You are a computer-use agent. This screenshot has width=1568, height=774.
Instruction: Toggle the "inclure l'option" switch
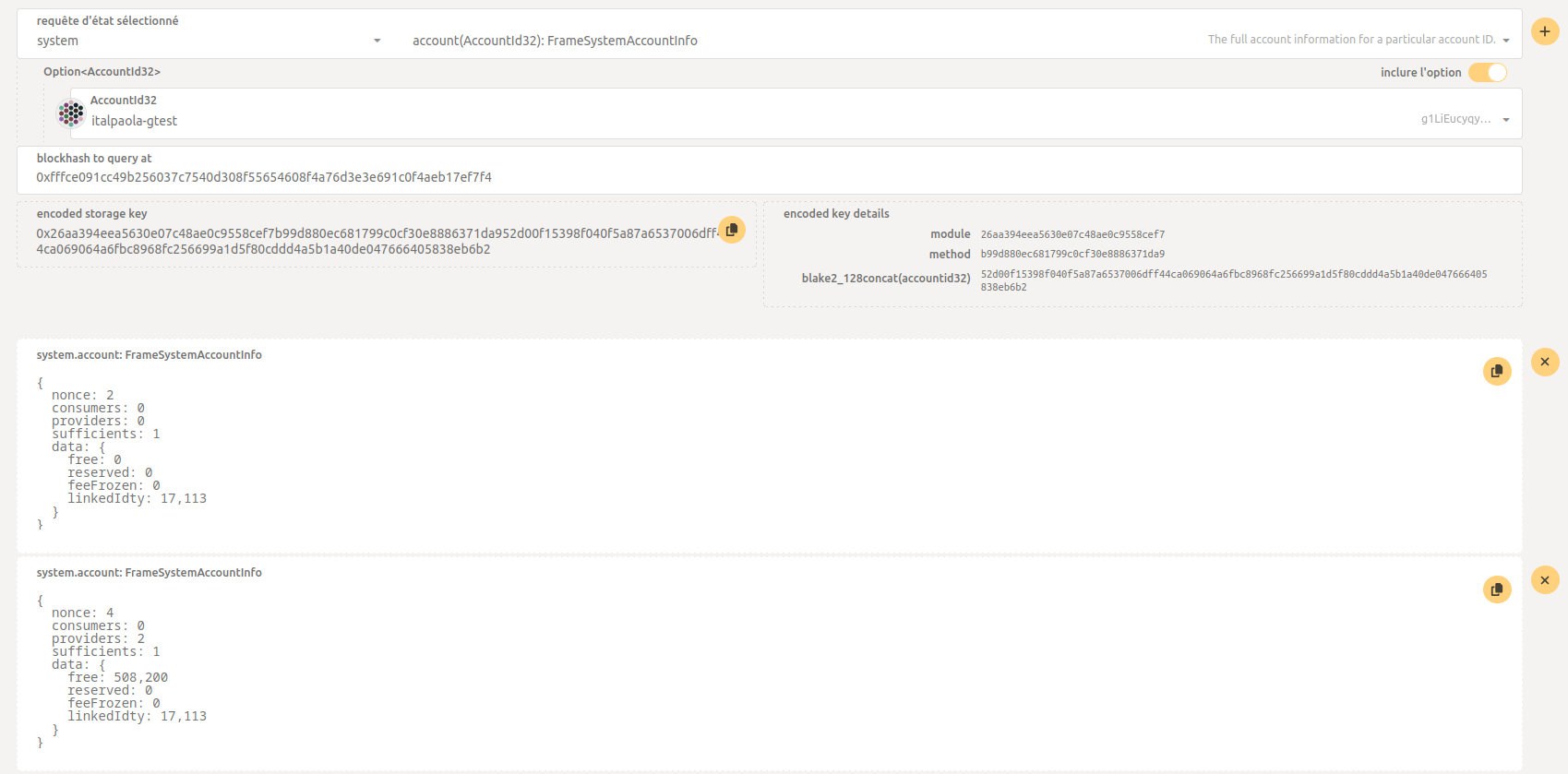point(1487,73)
